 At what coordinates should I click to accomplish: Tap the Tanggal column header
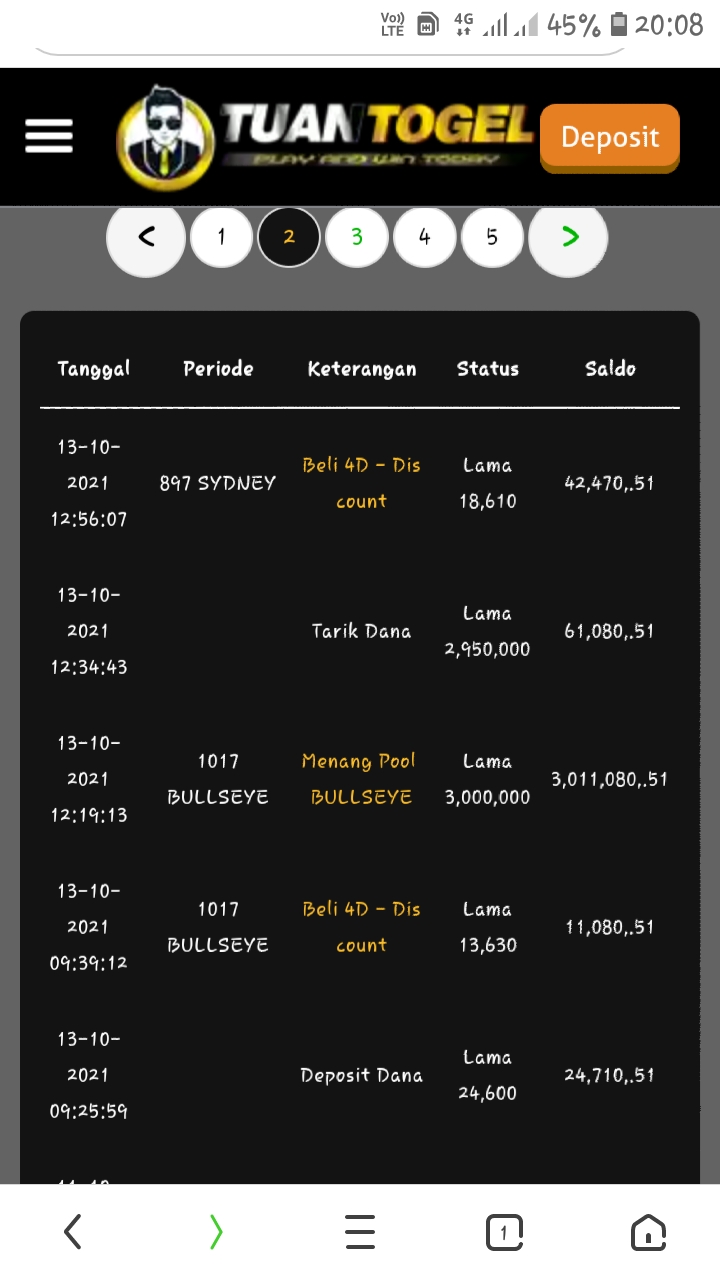click(x=94, y=369)
